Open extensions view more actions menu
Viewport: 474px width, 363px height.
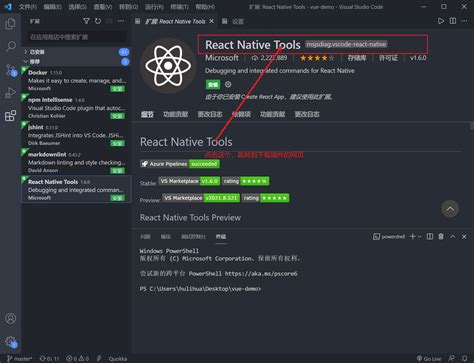121,21
